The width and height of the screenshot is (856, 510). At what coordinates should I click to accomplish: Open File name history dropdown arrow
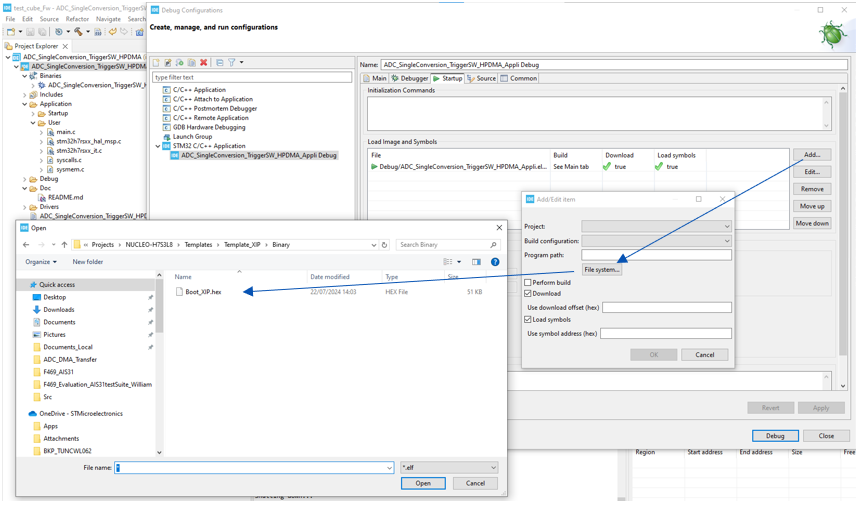[389, 467]
